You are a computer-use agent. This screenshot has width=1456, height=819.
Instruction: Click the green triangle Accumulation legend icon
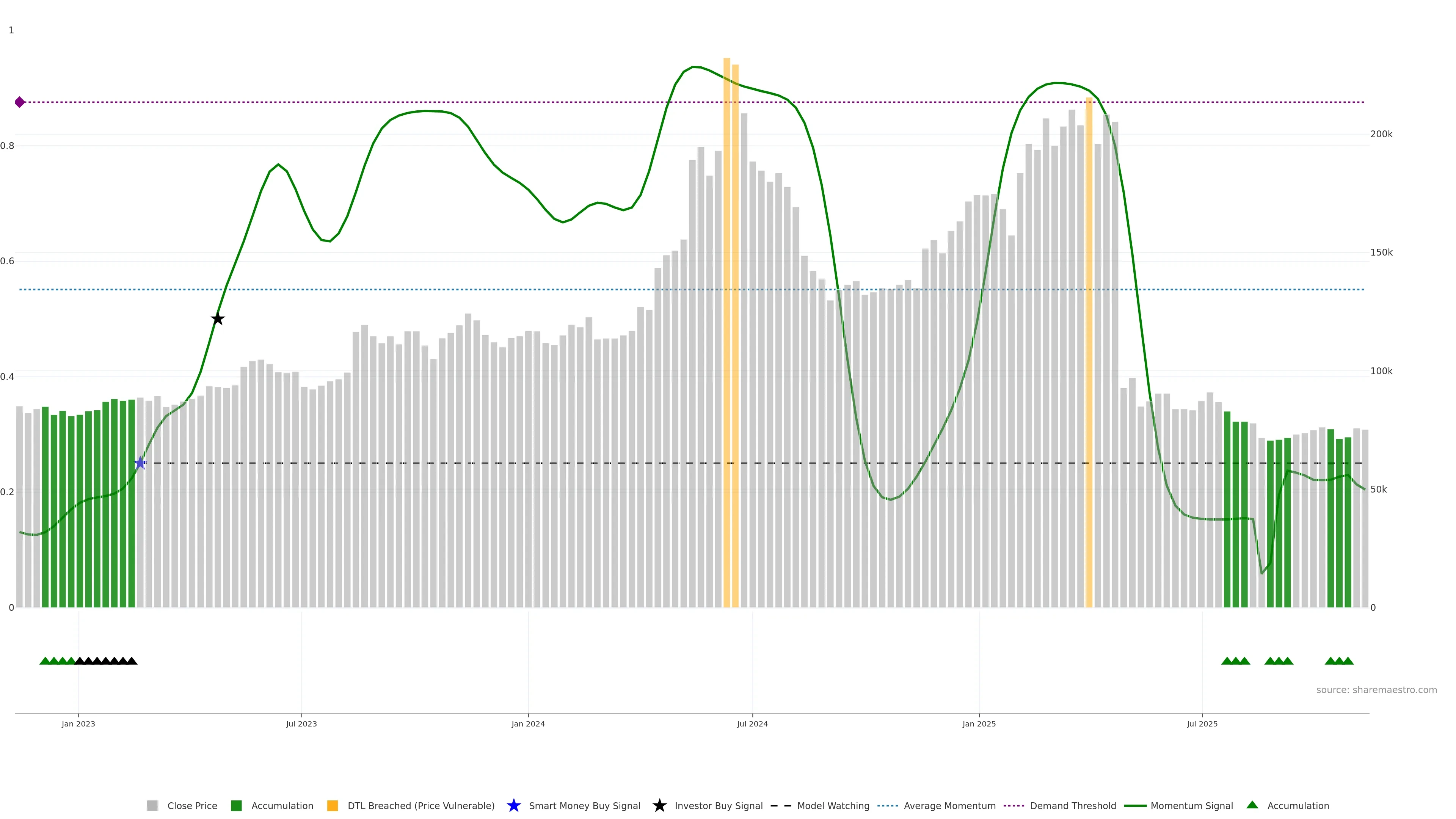click(1252, 805)
